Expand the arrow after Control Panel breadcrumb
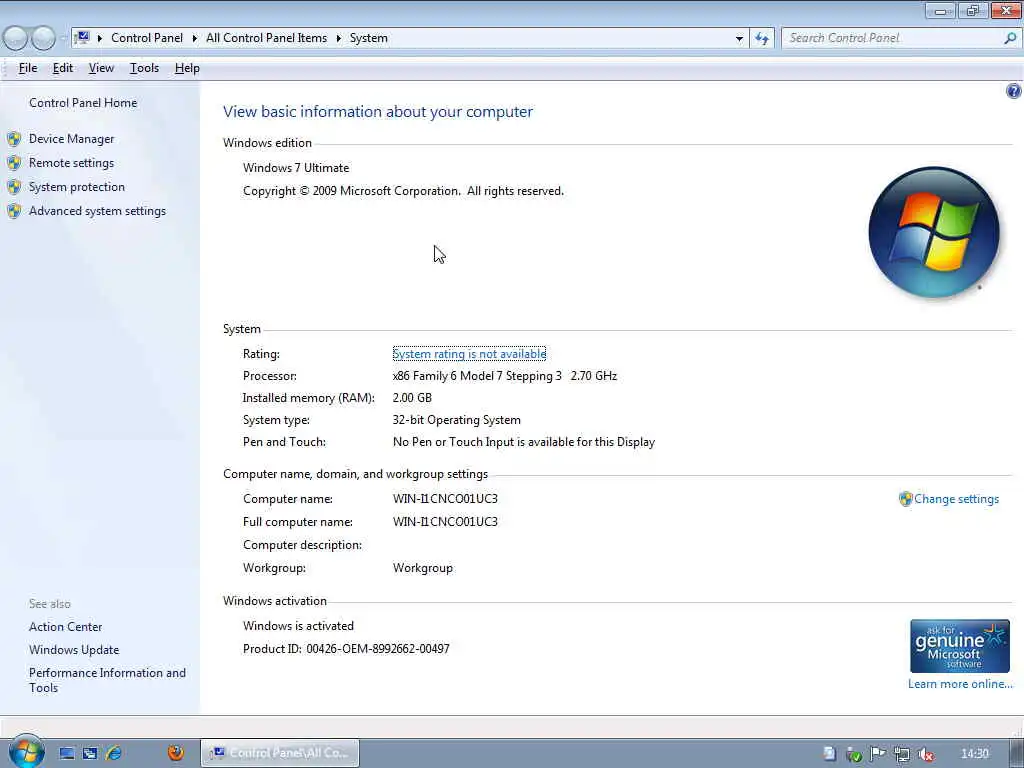The image size is (1024, 768). [x=195, y=39]
